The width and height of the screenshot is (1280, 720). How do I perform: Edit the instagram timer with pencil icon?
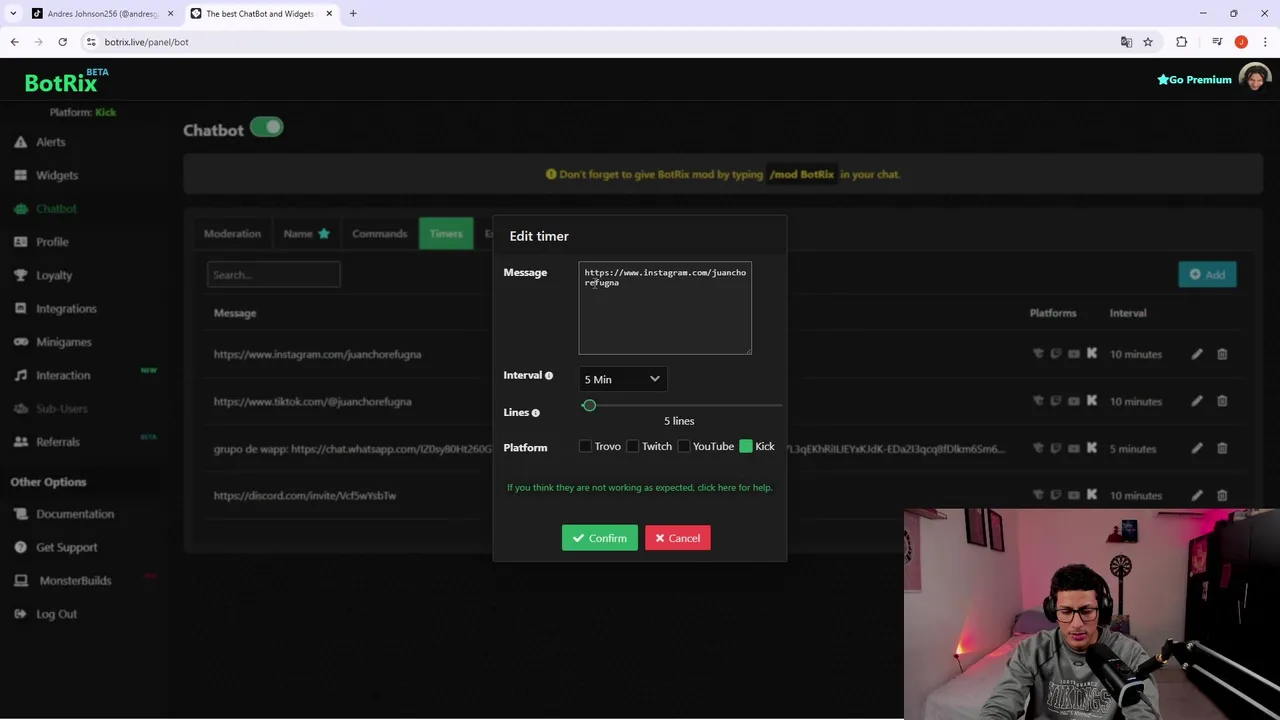click(1197, 354)
